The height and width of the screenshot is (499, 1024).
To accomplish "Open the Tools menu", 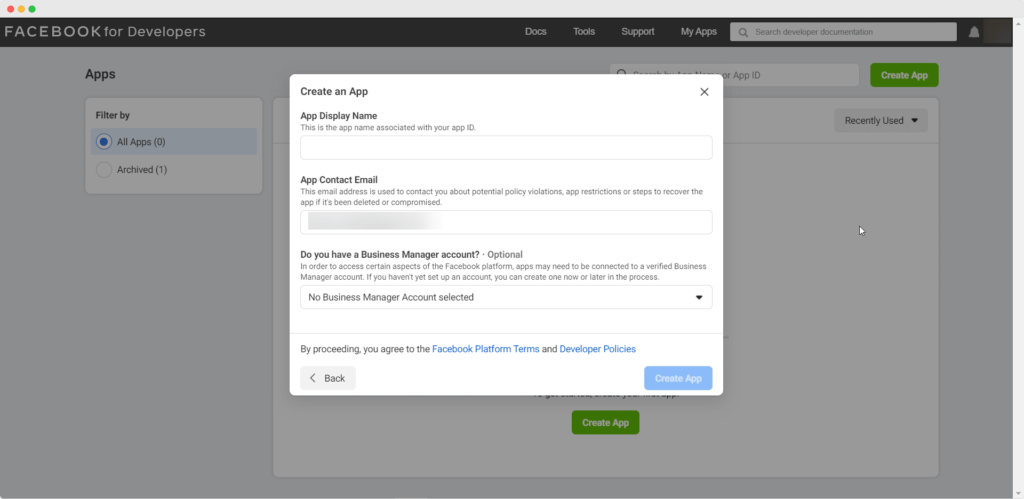I will click(584, 31).
